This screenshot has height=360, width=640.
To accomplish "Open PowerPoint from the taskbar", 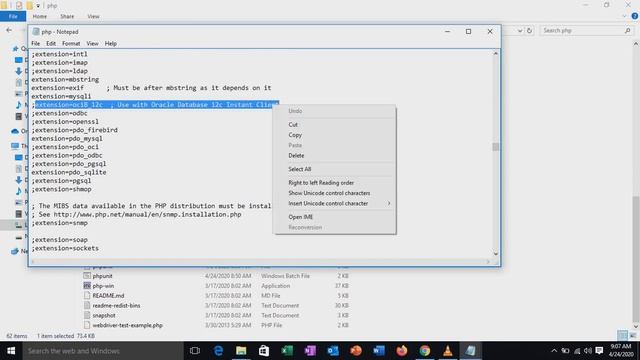I will 356,351.
